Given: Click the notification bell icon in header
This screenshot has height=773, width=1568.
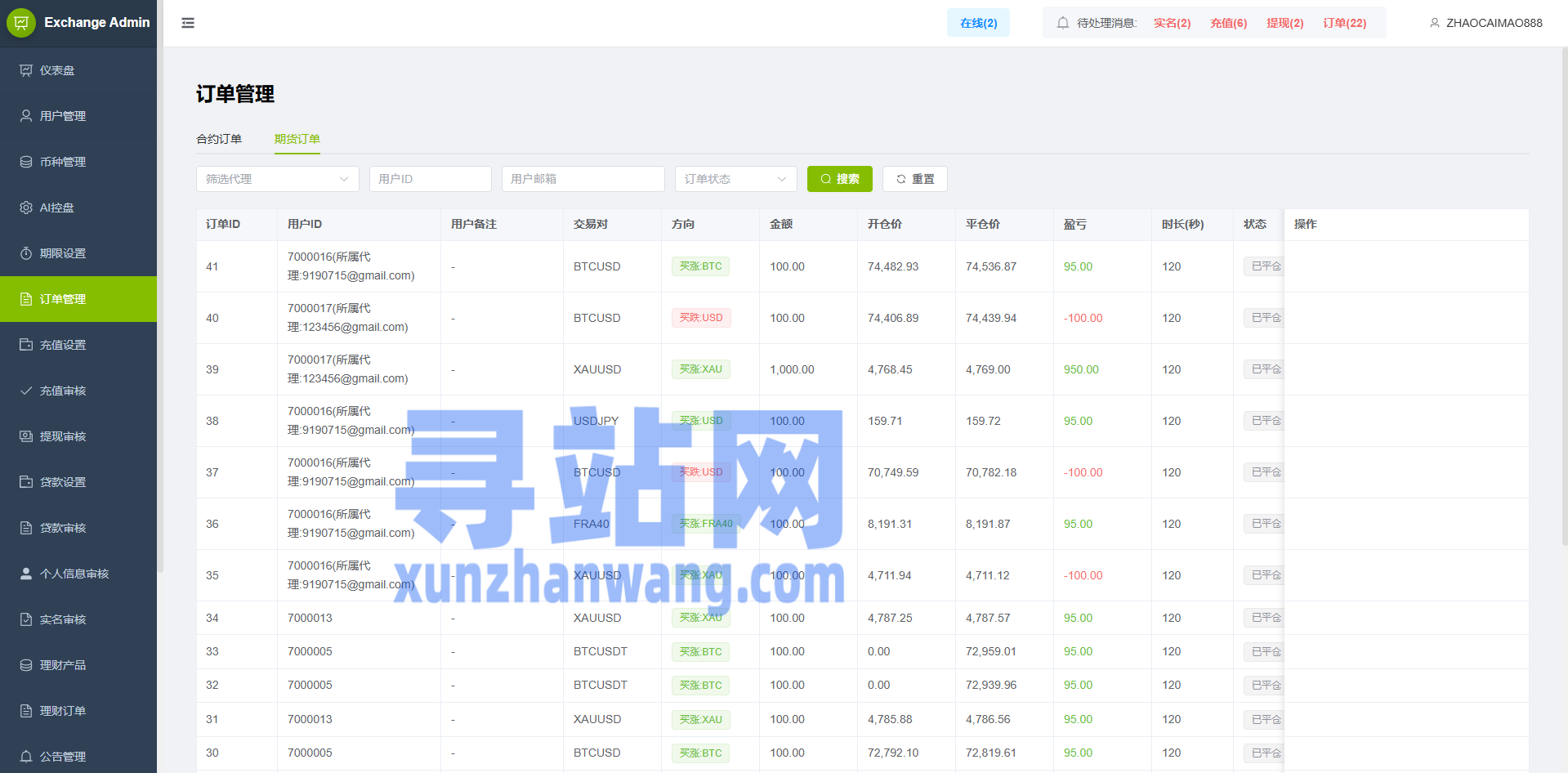Looking at the screenshot, I should [1063, 23].
